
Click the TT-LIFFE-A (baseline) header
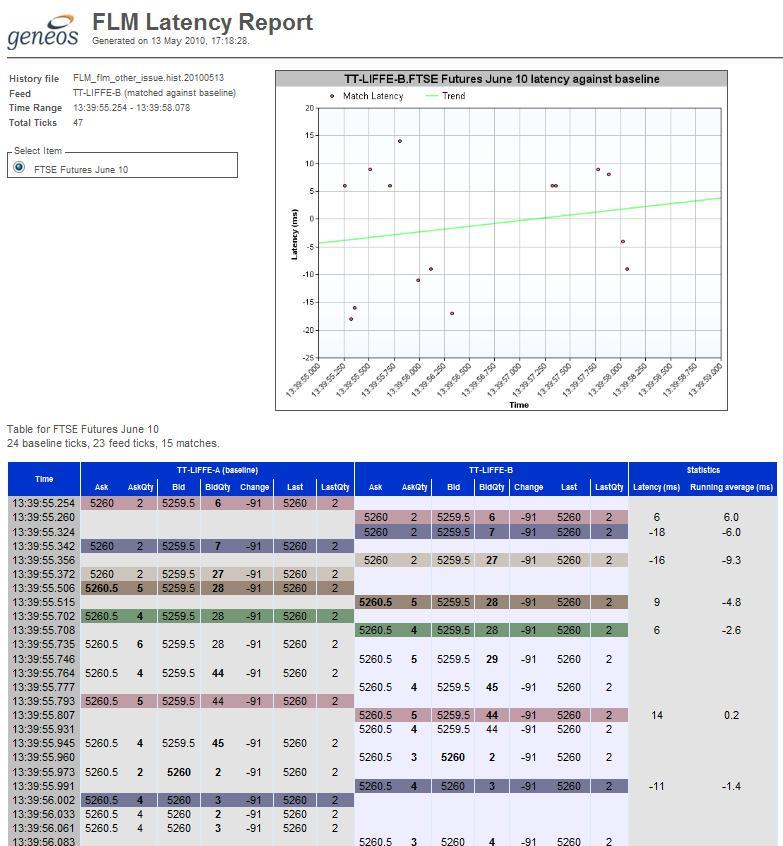coord(217,470)
